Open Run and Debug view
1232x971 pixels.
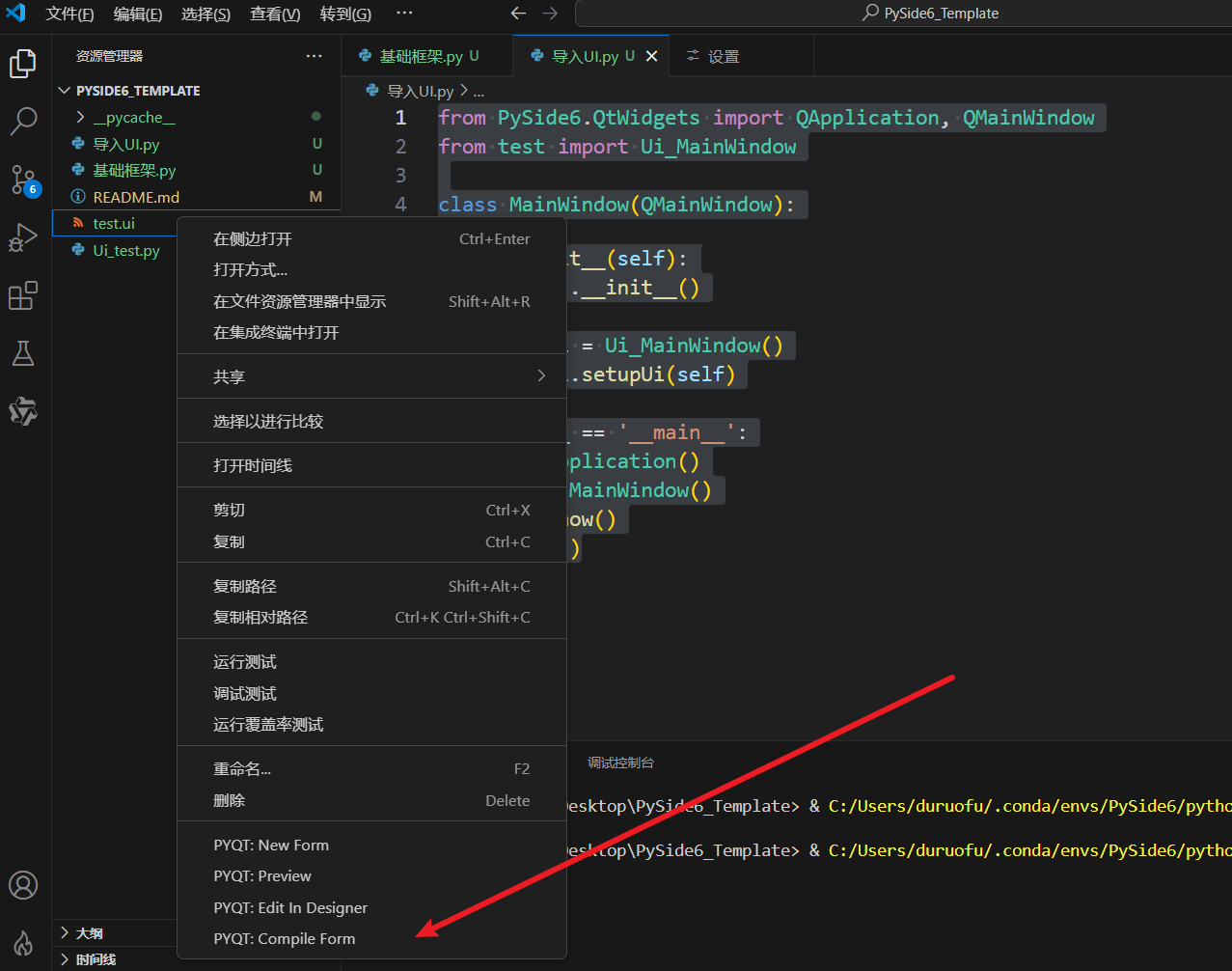coord(23,237)
